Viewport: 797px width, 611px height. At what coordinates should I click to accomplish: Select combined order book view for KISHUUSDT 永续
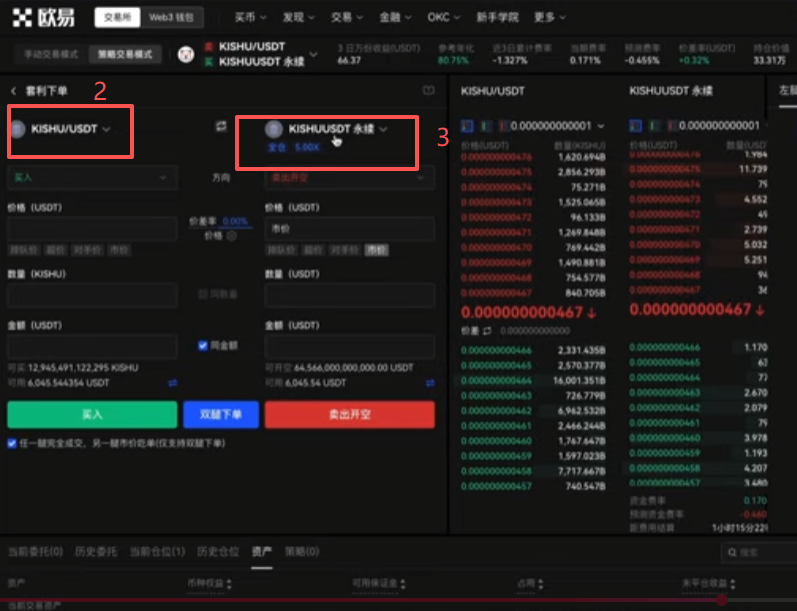tap(635, 126)
